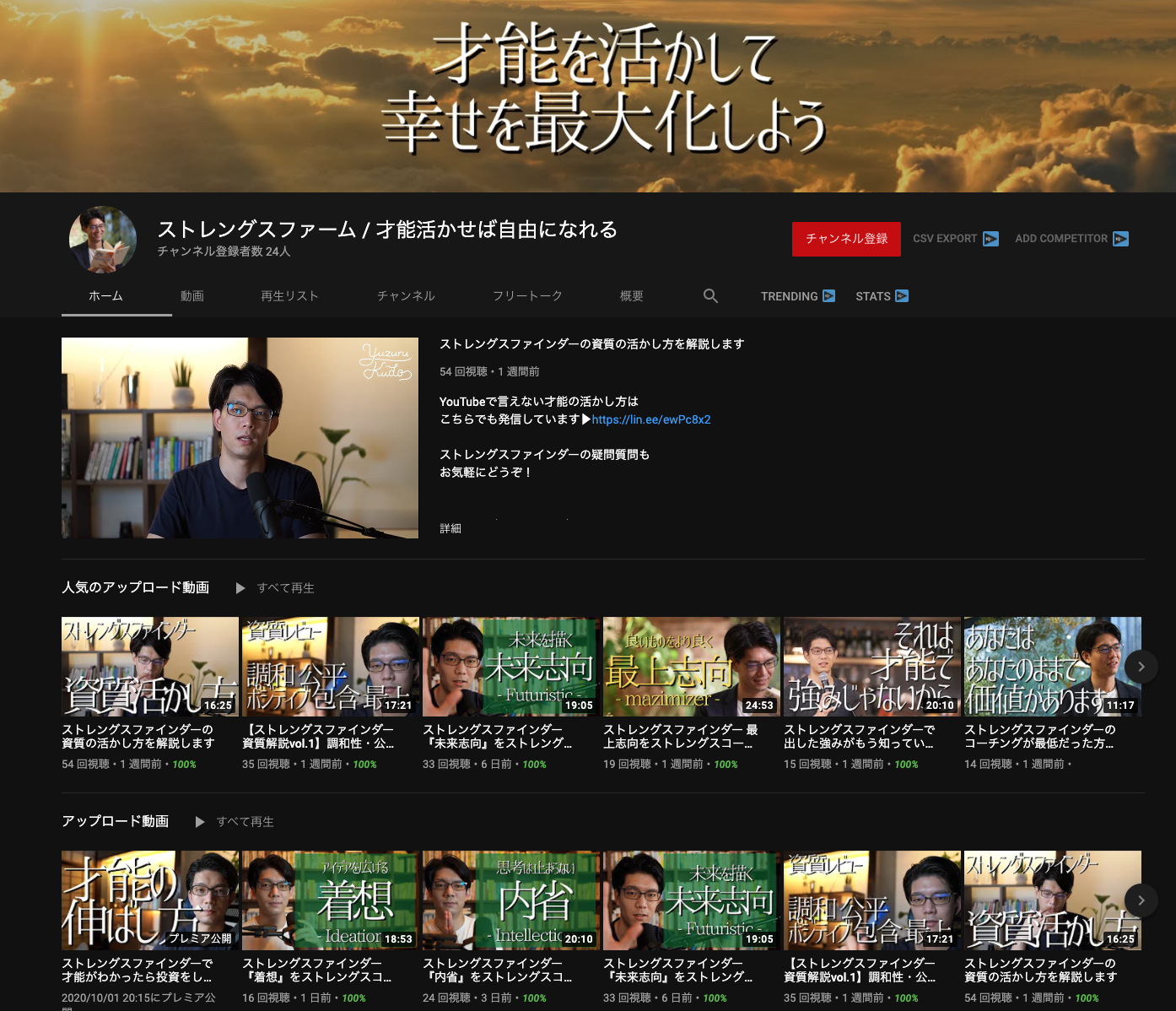The width and height of the screenshot is (1176, 1011).
Task: Open the 着想 Ideation video thumbnail
Action: click(x=330, y=900)
